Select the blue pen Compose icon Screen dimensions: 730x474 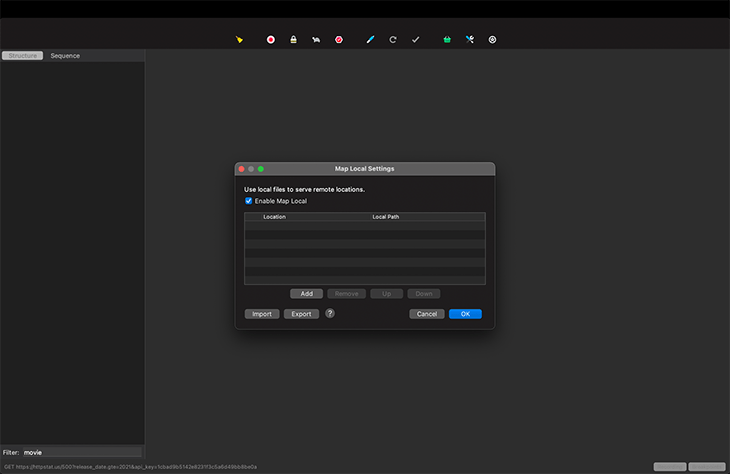370,40
